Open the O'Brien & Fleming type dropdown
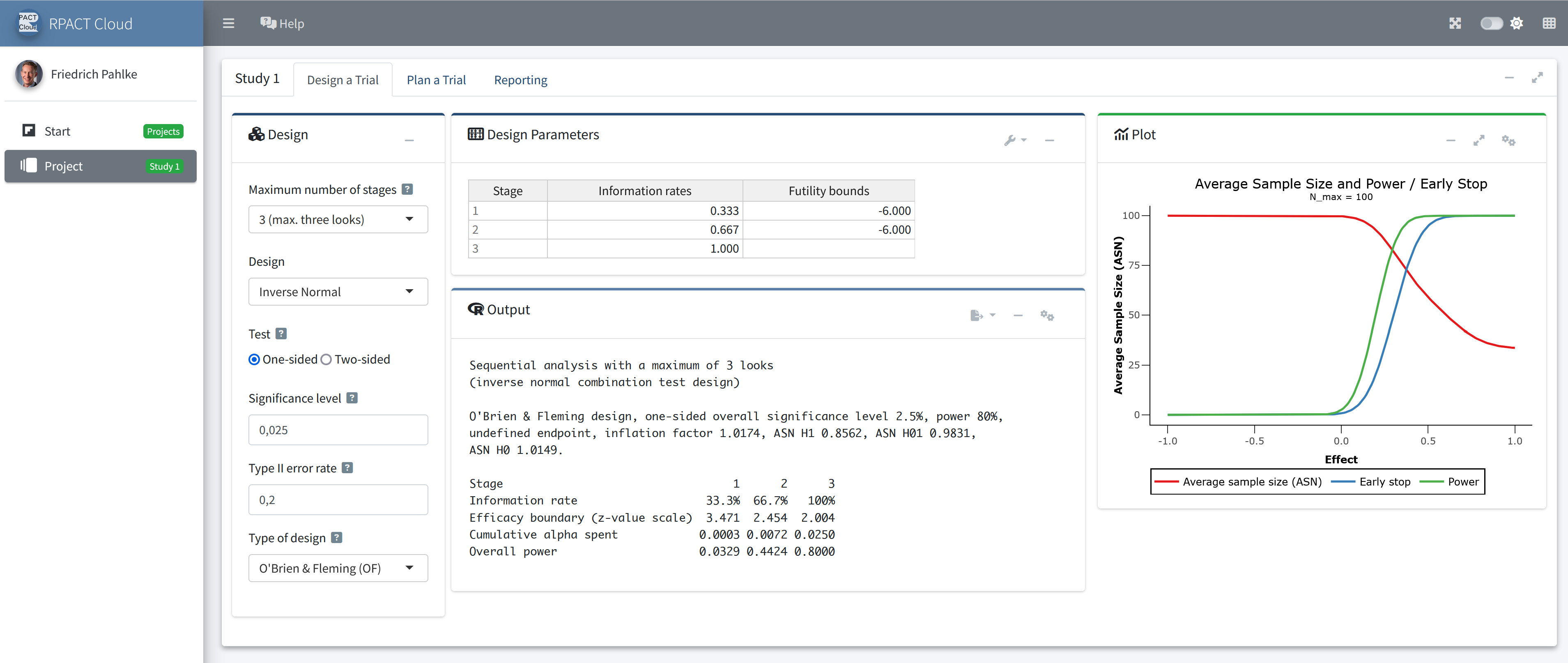Screen dimensions: 1568x663 point(338,568)
